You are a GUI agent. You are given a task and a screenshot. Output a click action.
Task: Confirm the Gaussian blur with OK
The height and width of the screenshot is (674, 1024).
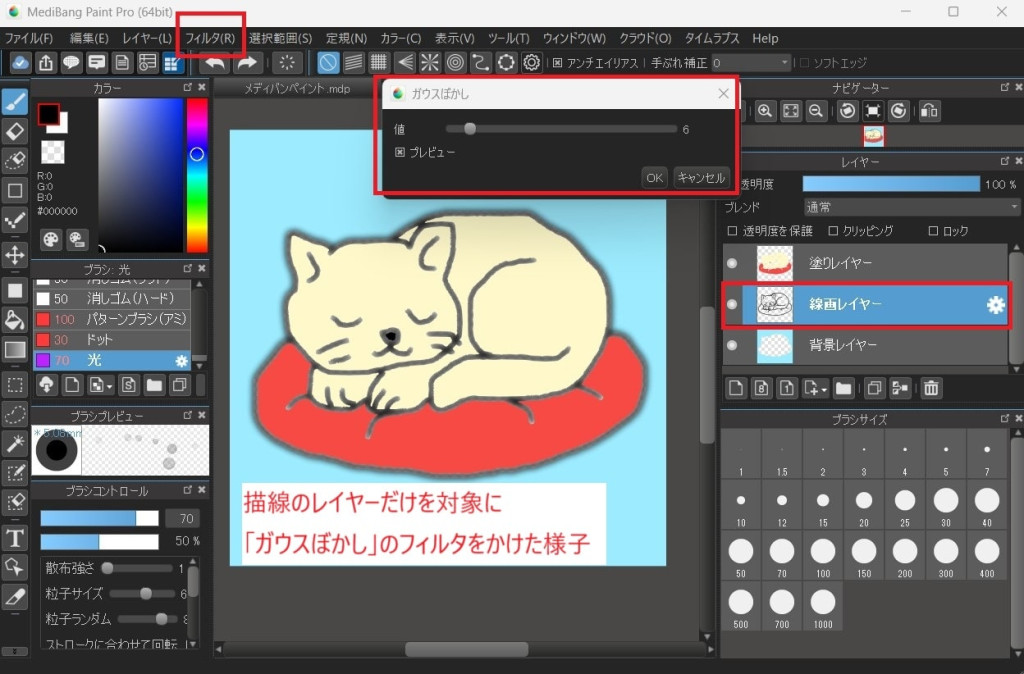[x=654, y=178]
